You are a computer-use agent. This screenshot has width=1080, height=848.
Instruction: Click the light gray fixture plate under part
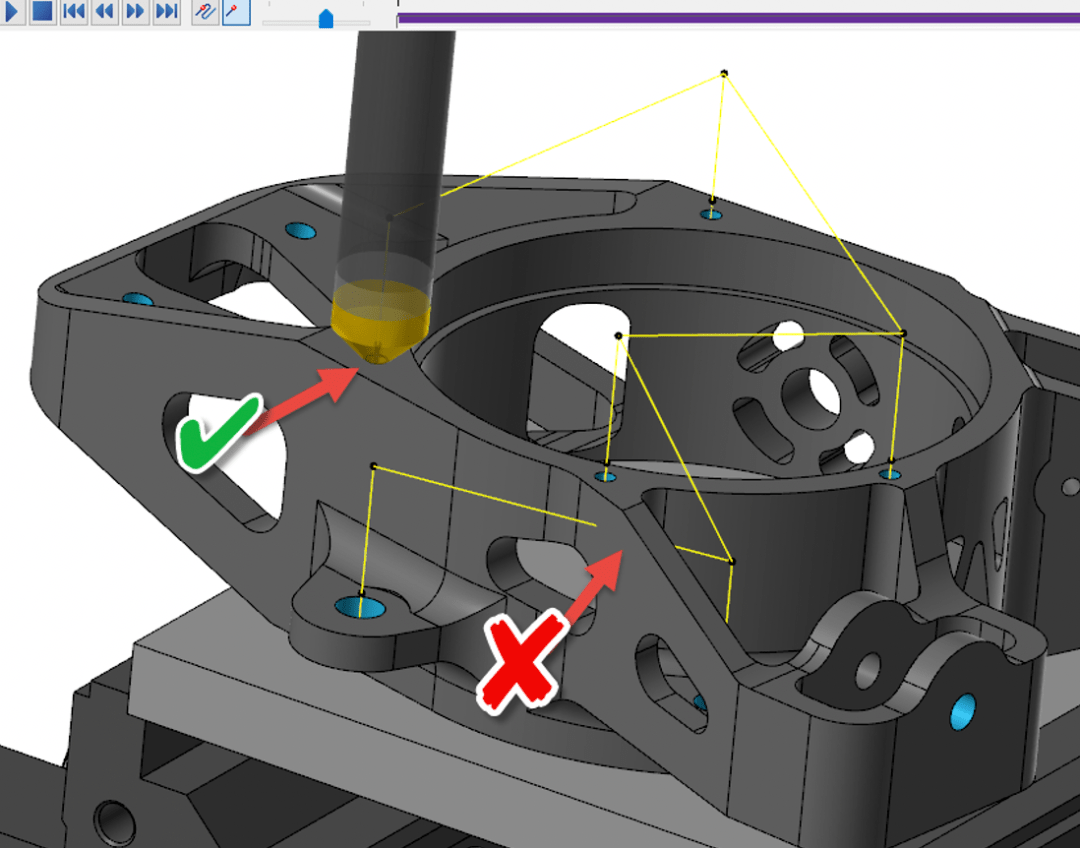250,690
